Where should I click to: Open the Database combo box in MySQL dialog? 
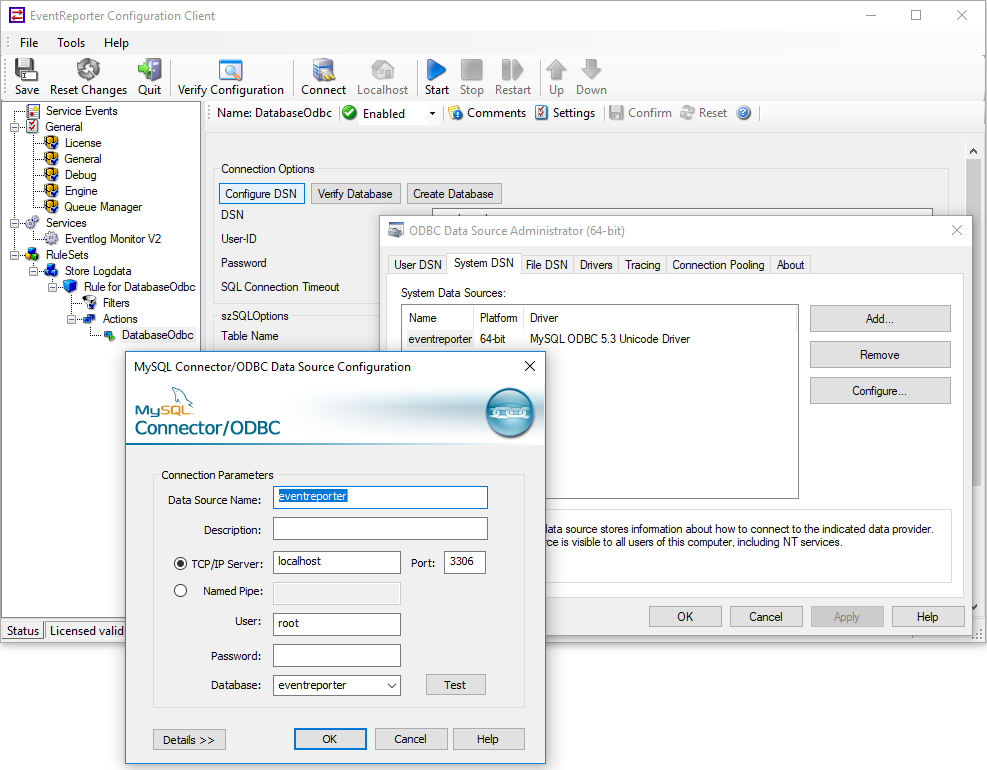[x=392, y=685]
